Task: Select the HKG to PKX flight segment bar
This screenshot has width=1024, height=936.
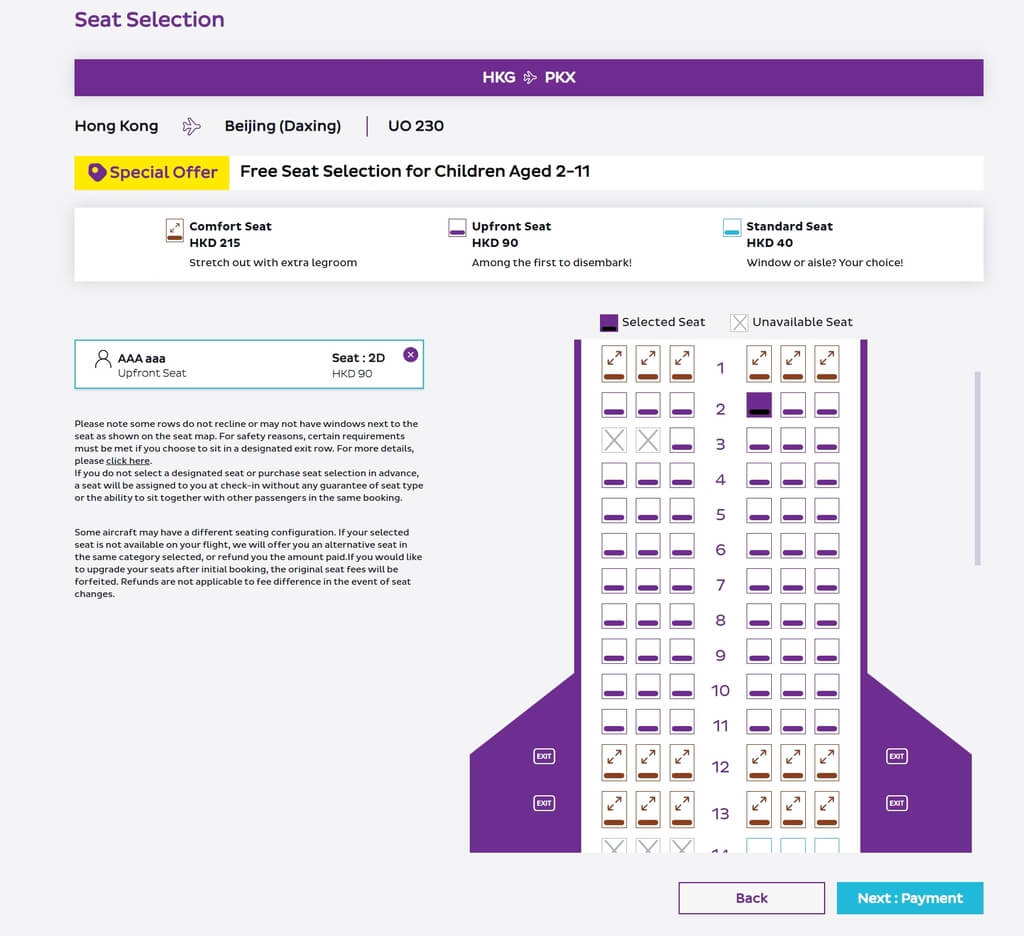Action: click(x=528, y=78)
